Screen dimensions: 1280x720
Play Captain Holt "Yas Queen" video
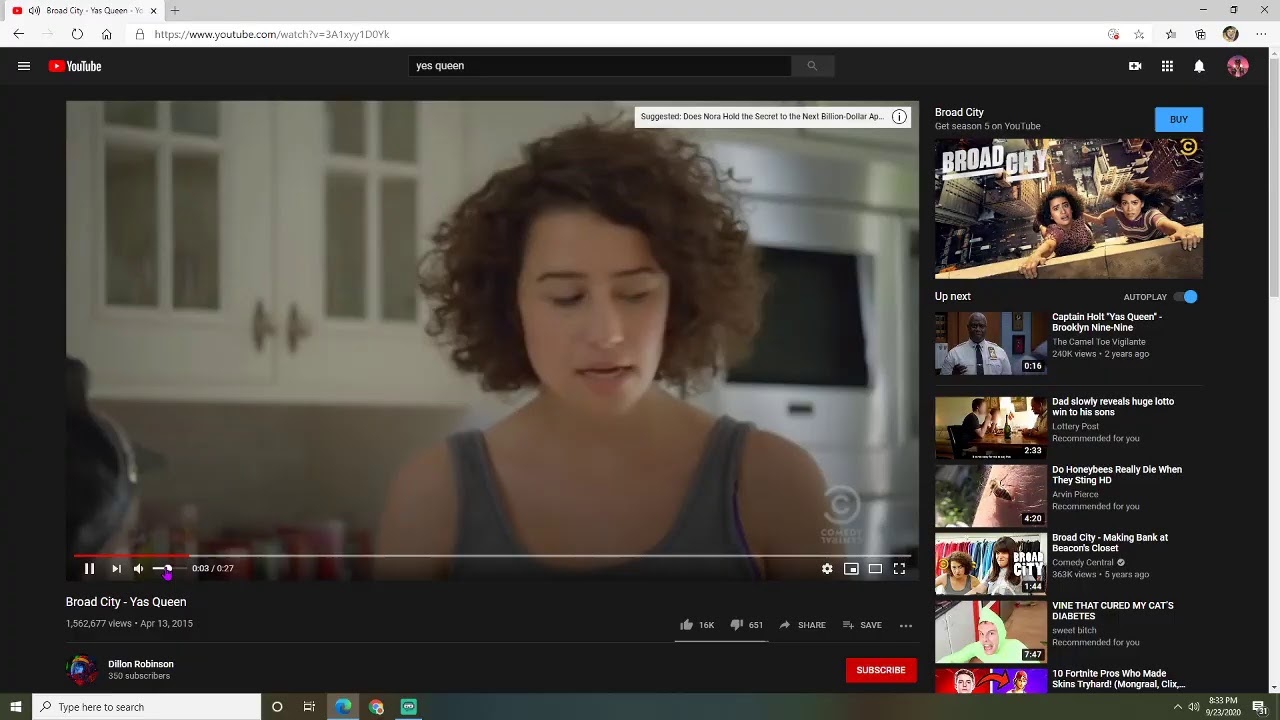[991, 343]
